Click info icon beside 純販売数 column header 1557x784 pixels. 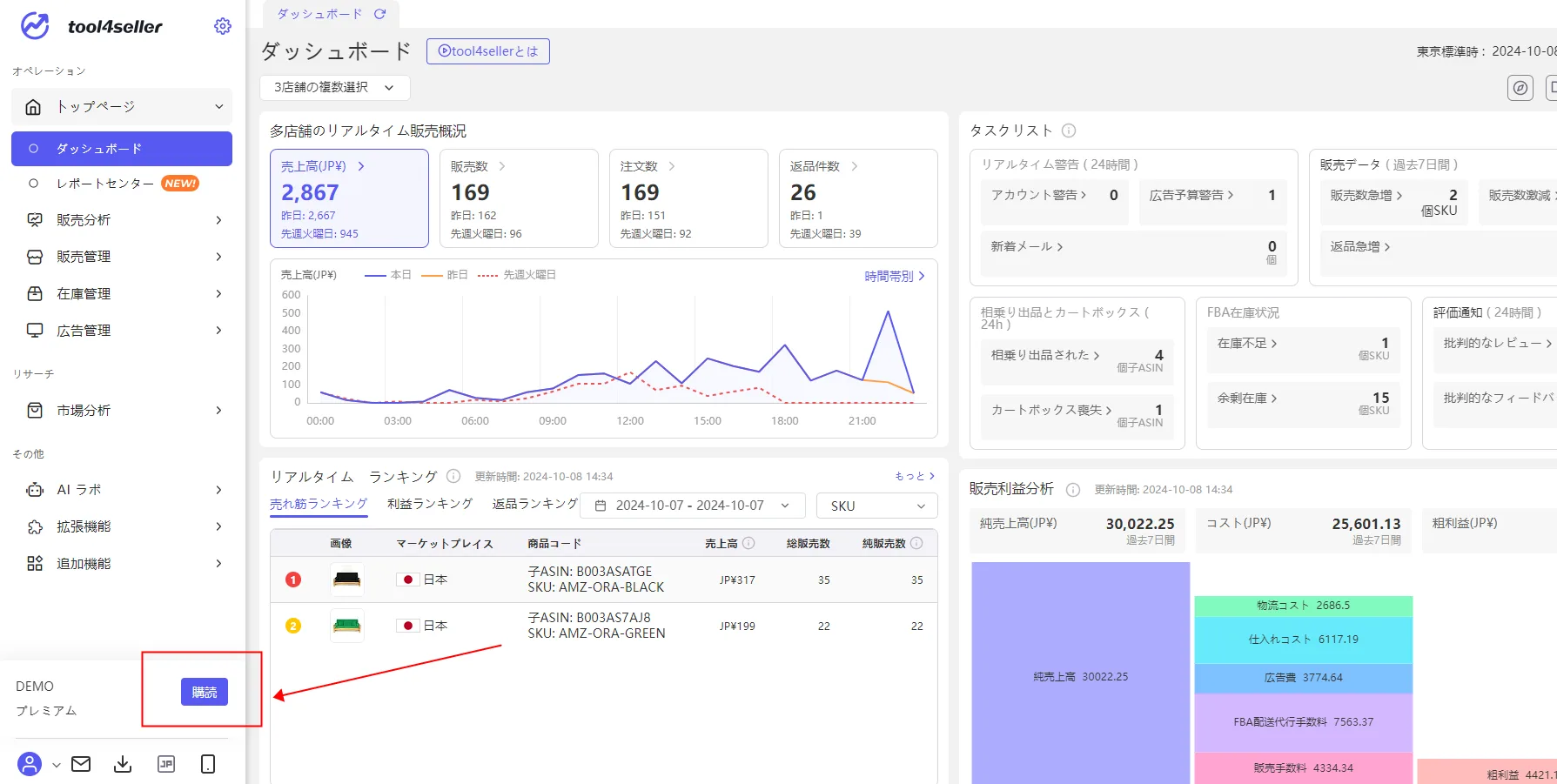[x=916, y=543]
